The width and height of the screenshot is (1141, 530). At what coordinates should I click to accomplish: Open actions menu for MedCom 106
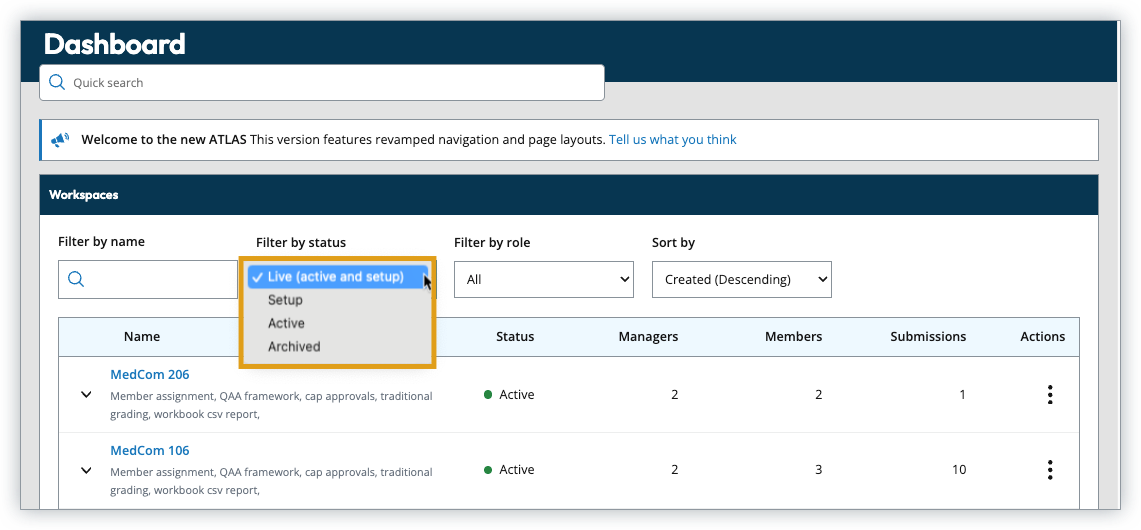click(1049, 470)
